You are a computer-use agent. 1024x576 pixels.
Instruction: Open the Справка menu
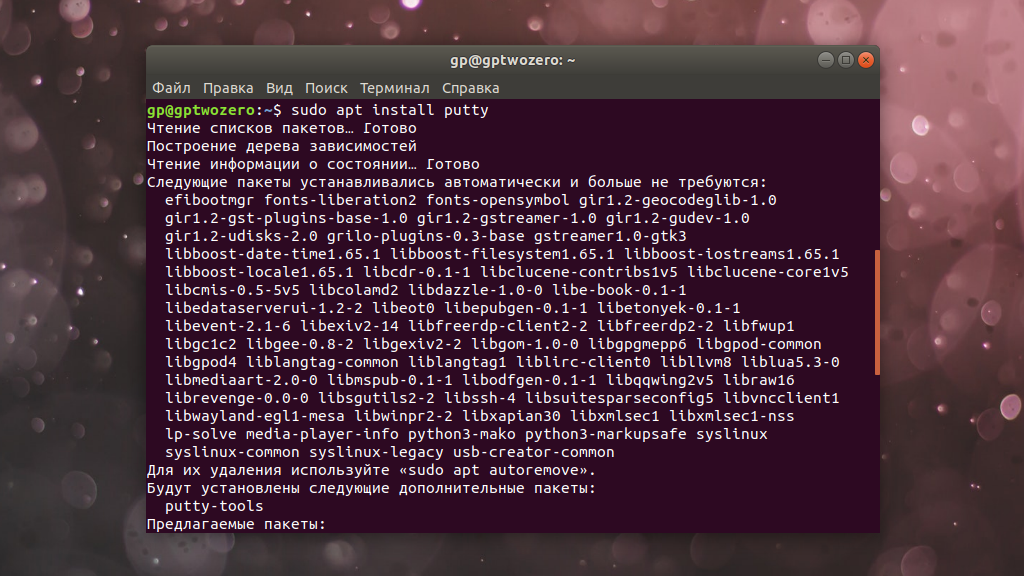coord(470,88)
